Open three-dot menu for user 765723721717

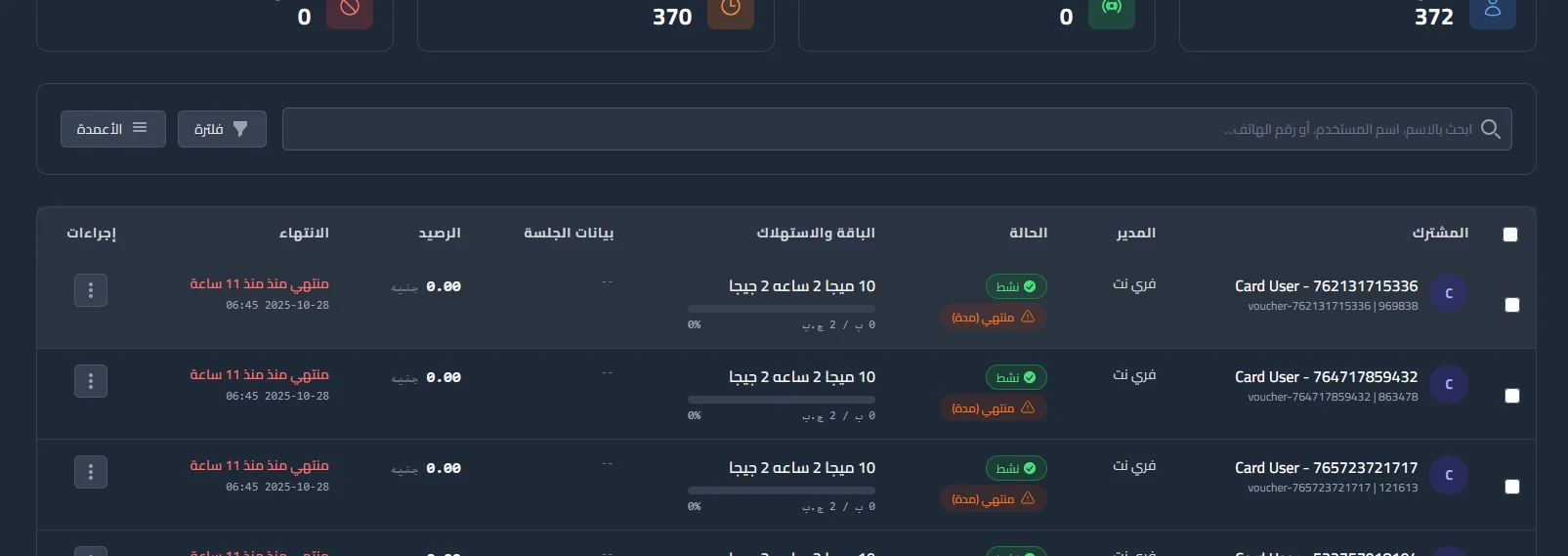click(x=91, y=472)
